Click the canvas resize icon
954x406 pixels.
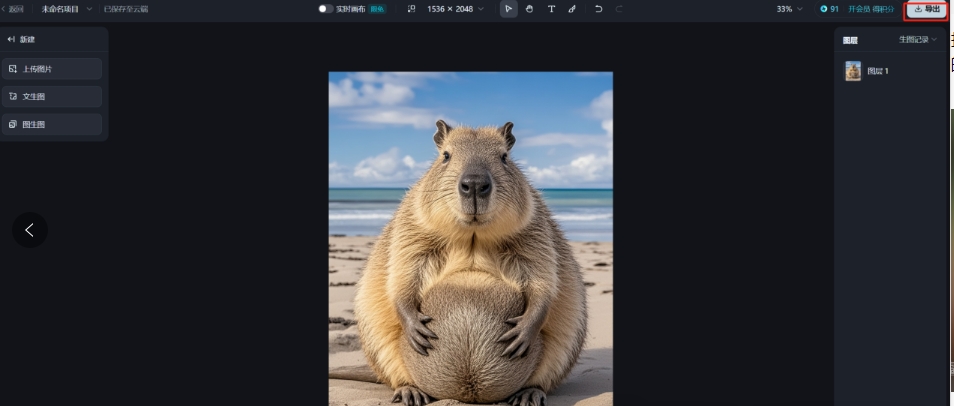click(411, 9)
